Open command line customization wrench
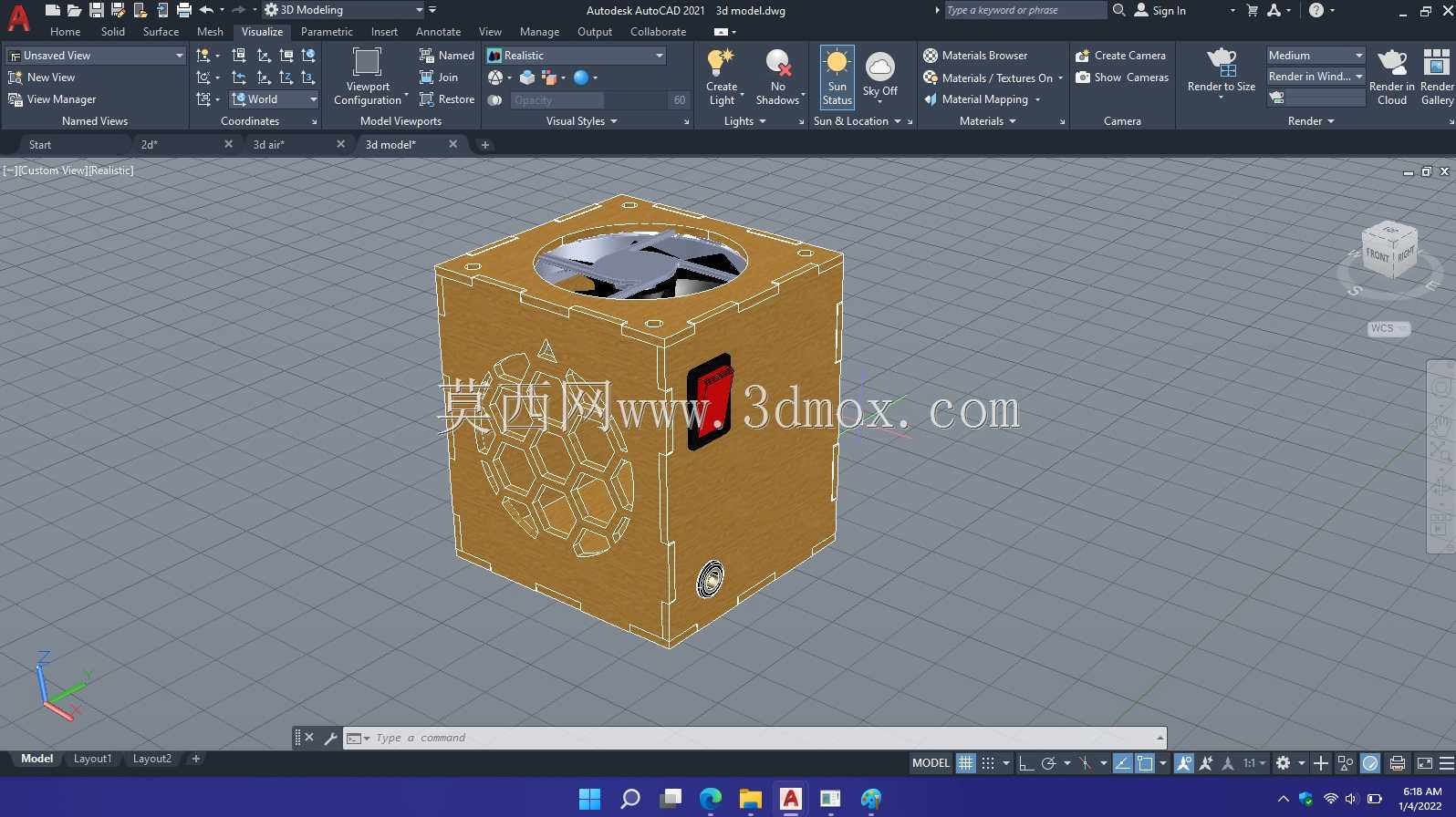Image resolution: width=1456 pixels, height=817 pixels. 330,738
